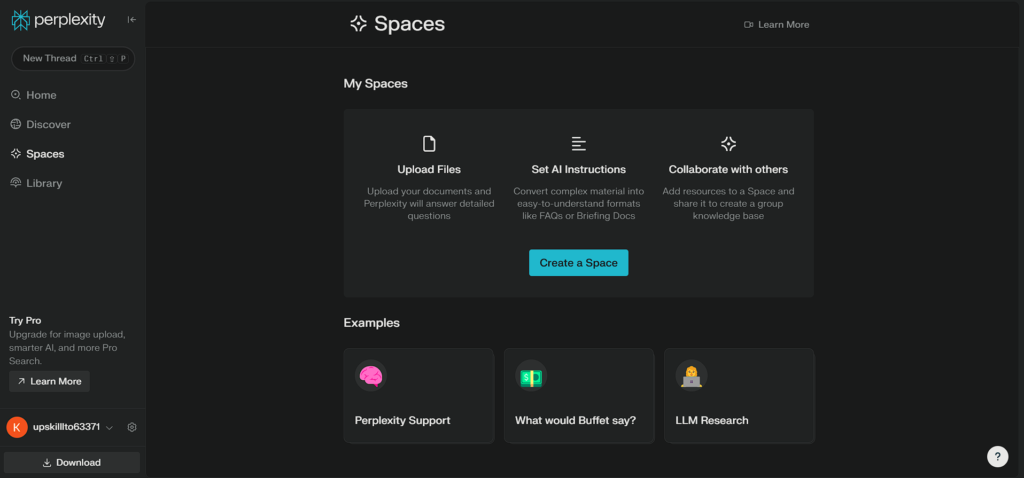The image size is (1024, 478).
Task: Click the brain icon on Perplexity Support
Action: click(x=371, y=376)
